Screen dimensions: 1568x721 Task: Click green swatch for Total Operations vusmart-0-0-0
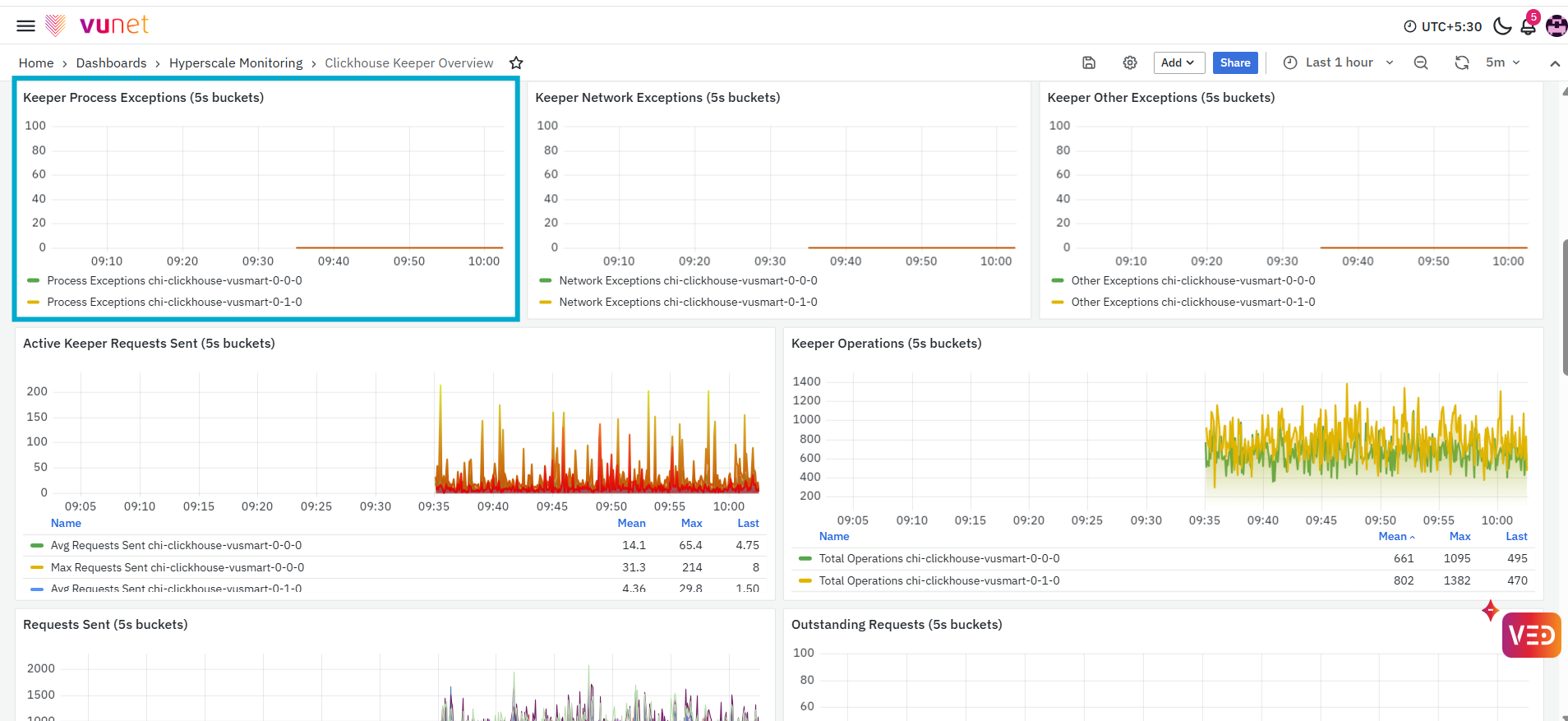(805, 559)
